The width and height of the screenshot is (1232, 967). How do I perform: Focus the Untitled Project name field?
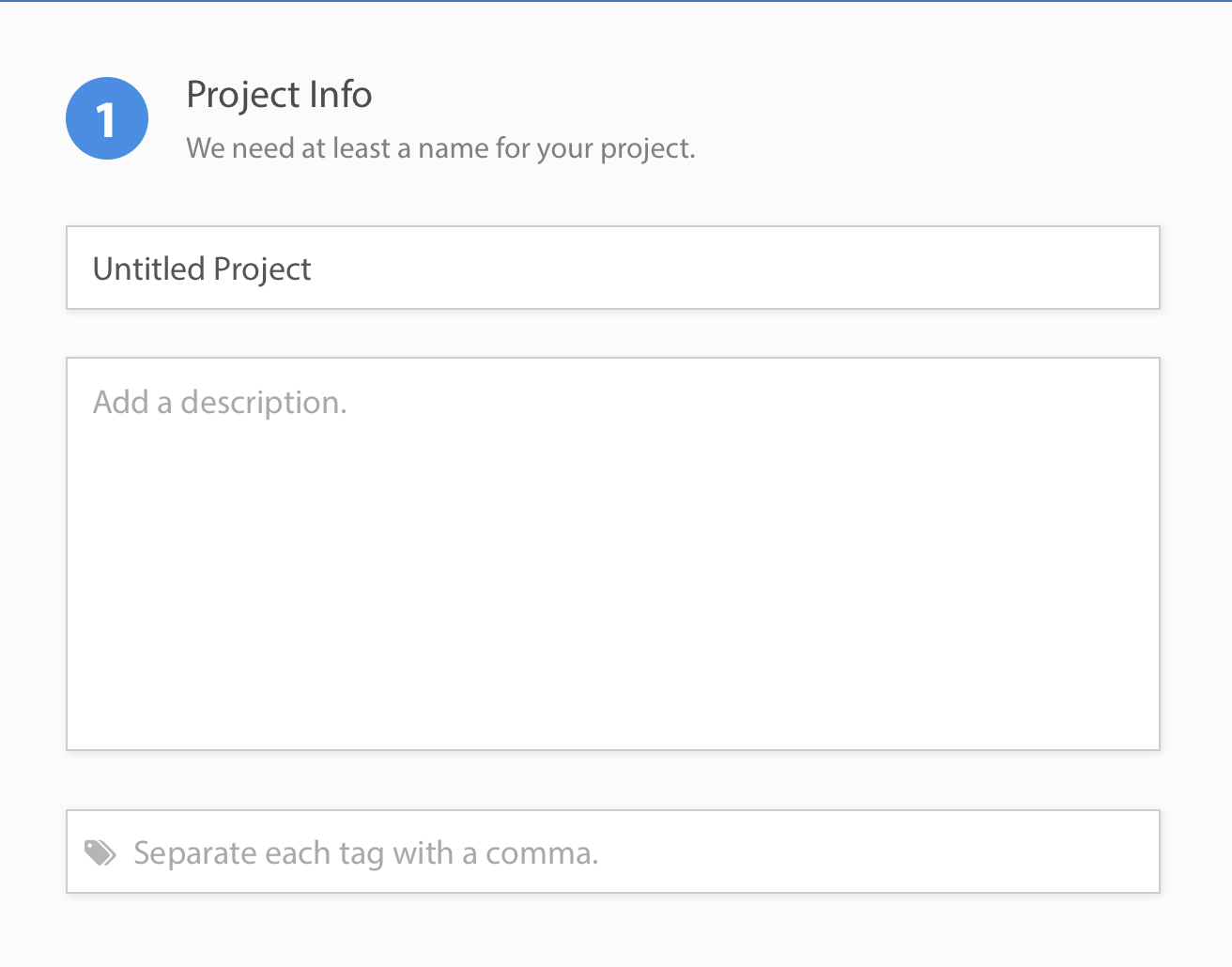[613, 268]
